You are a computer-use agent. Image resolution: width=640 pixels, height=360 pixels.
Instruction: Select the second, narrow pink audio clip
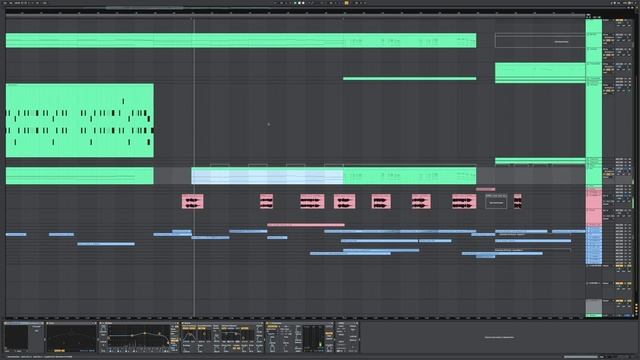[x=267, y=201]
